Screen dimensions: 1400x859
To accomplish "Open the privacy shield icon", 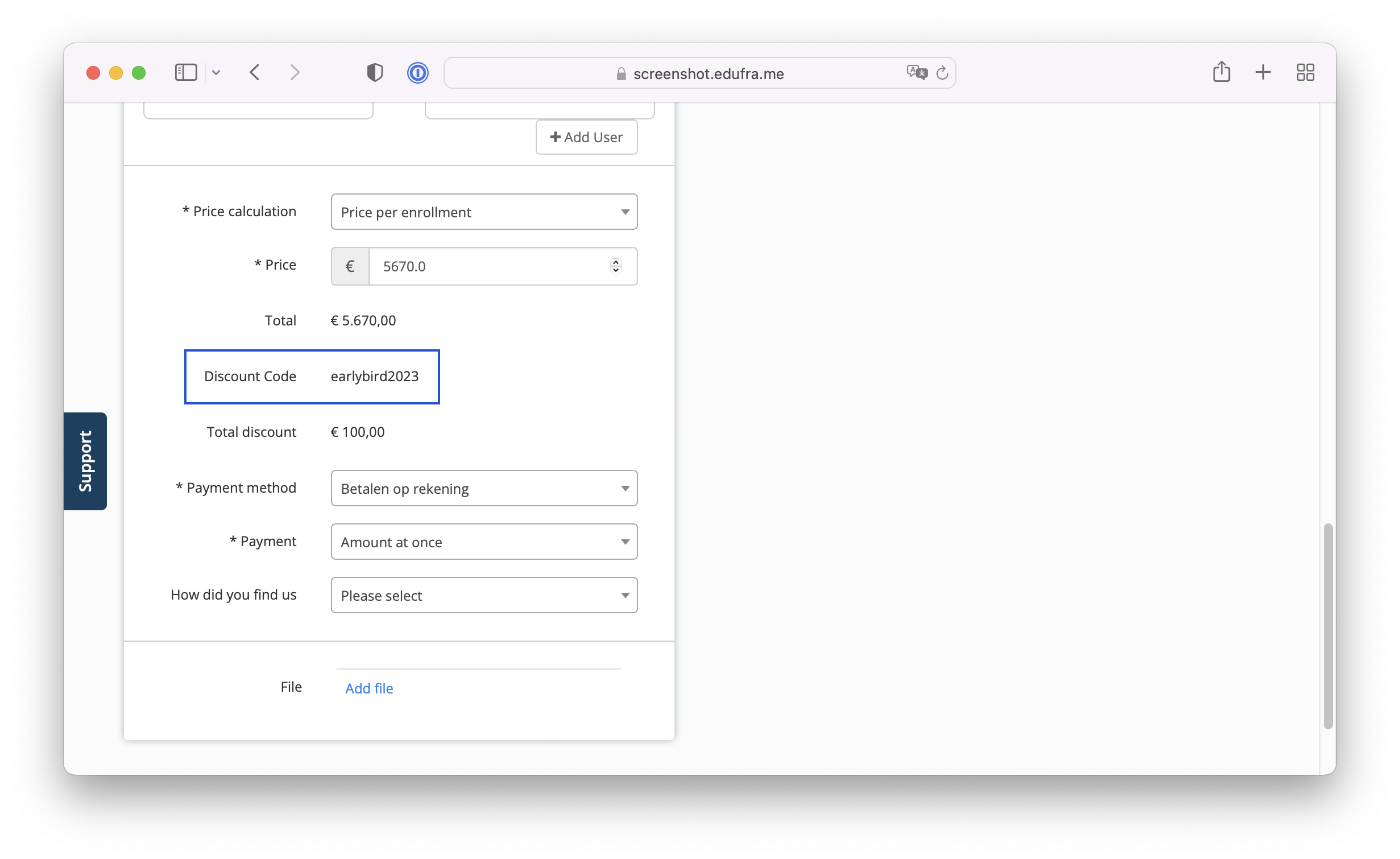I will [375, 72].
